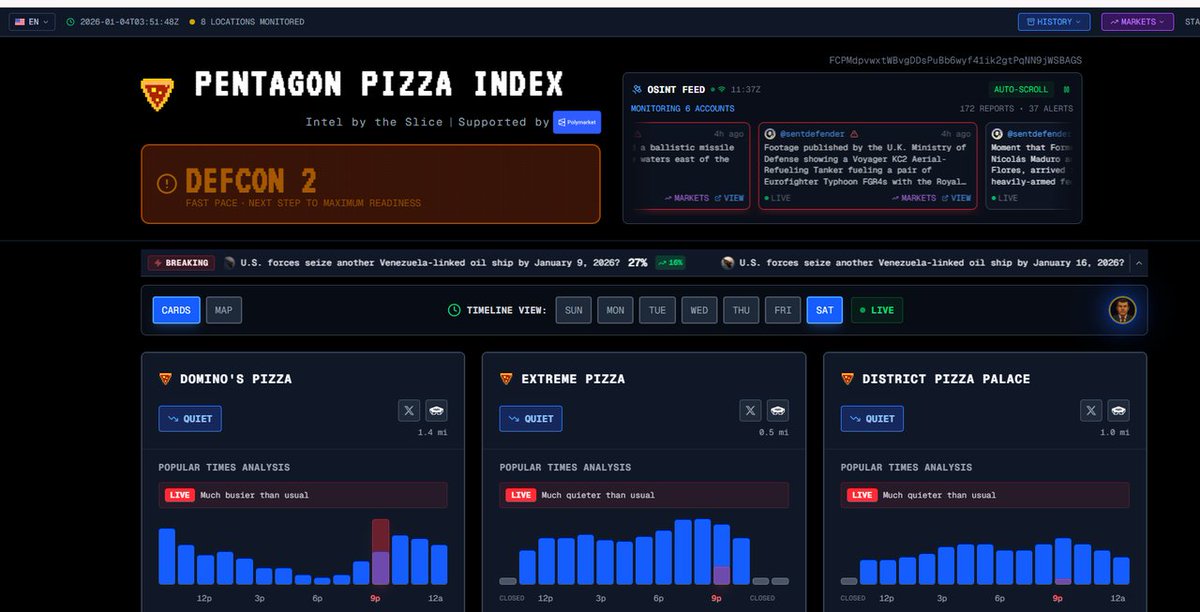
Task: Switch the timeline to LIVE mode
Action: point(877,310)
